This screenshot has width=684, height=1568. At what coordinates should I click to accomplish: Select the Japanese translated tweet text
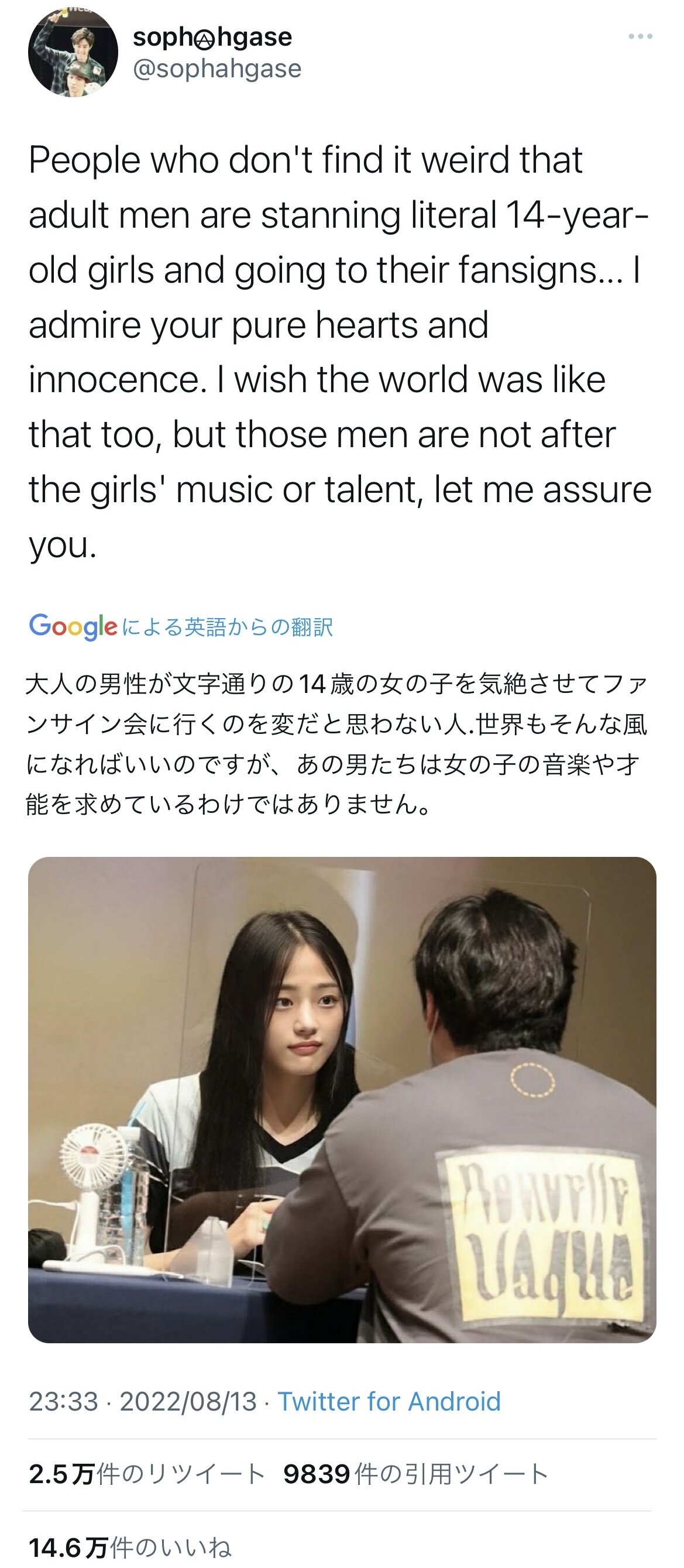tap(336, 744)
